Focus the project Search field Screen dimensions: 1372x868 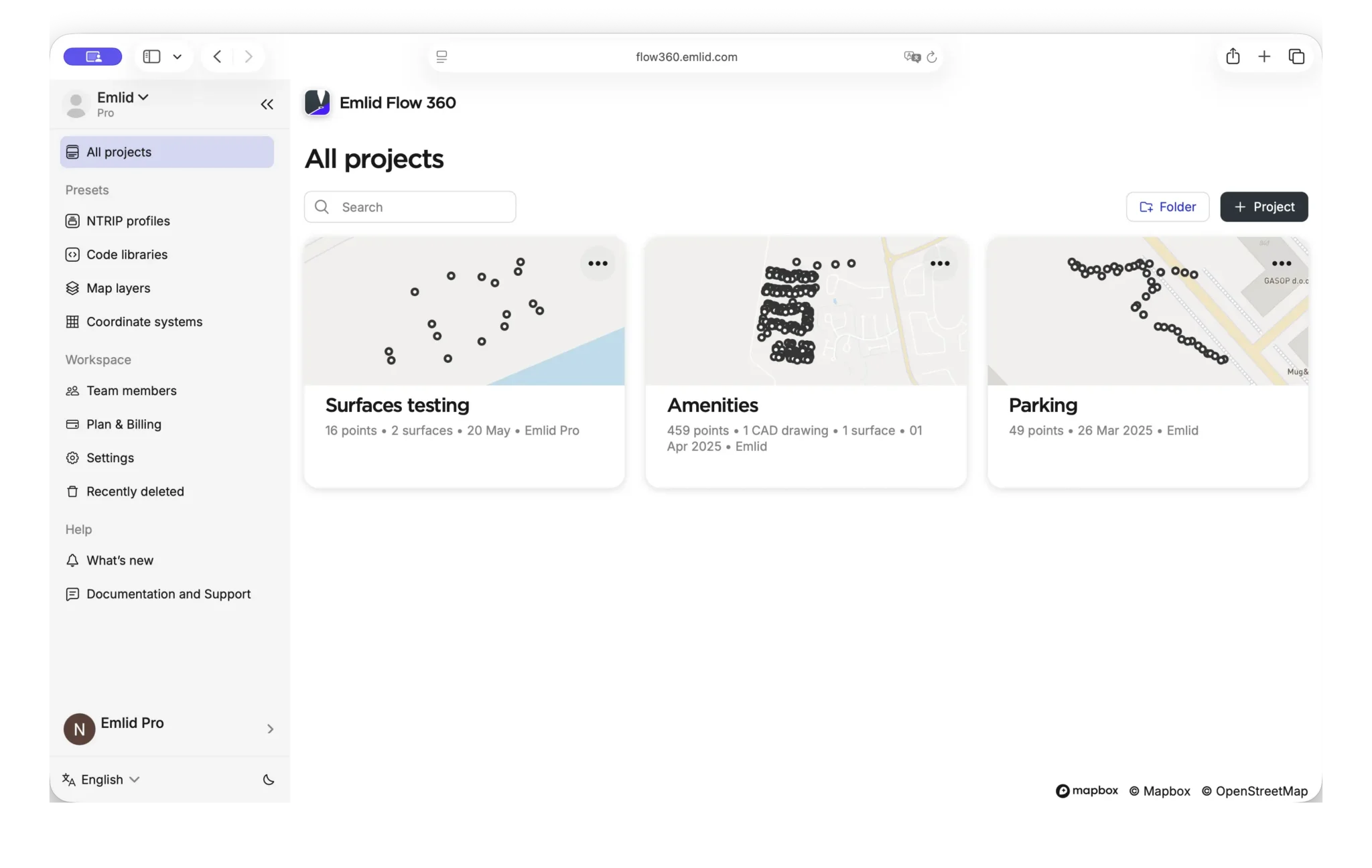click(410, 207)
